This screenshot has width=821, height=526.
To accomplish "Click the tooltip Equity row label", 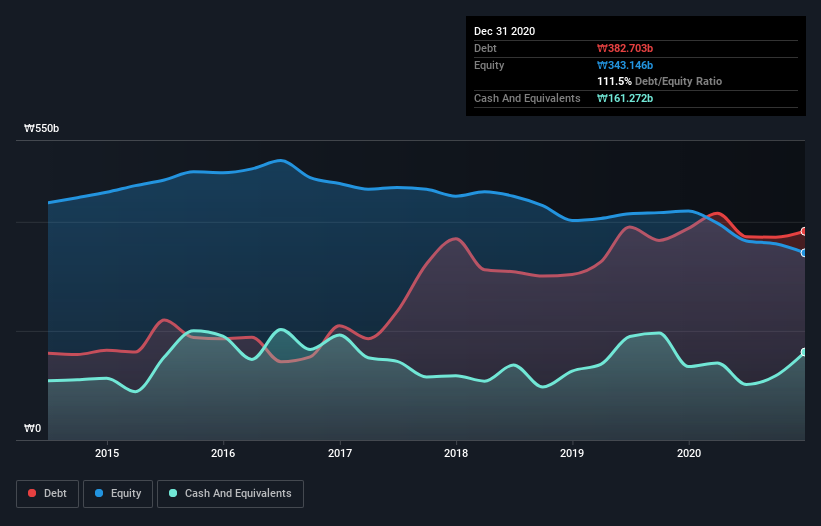I will point(489,65).
